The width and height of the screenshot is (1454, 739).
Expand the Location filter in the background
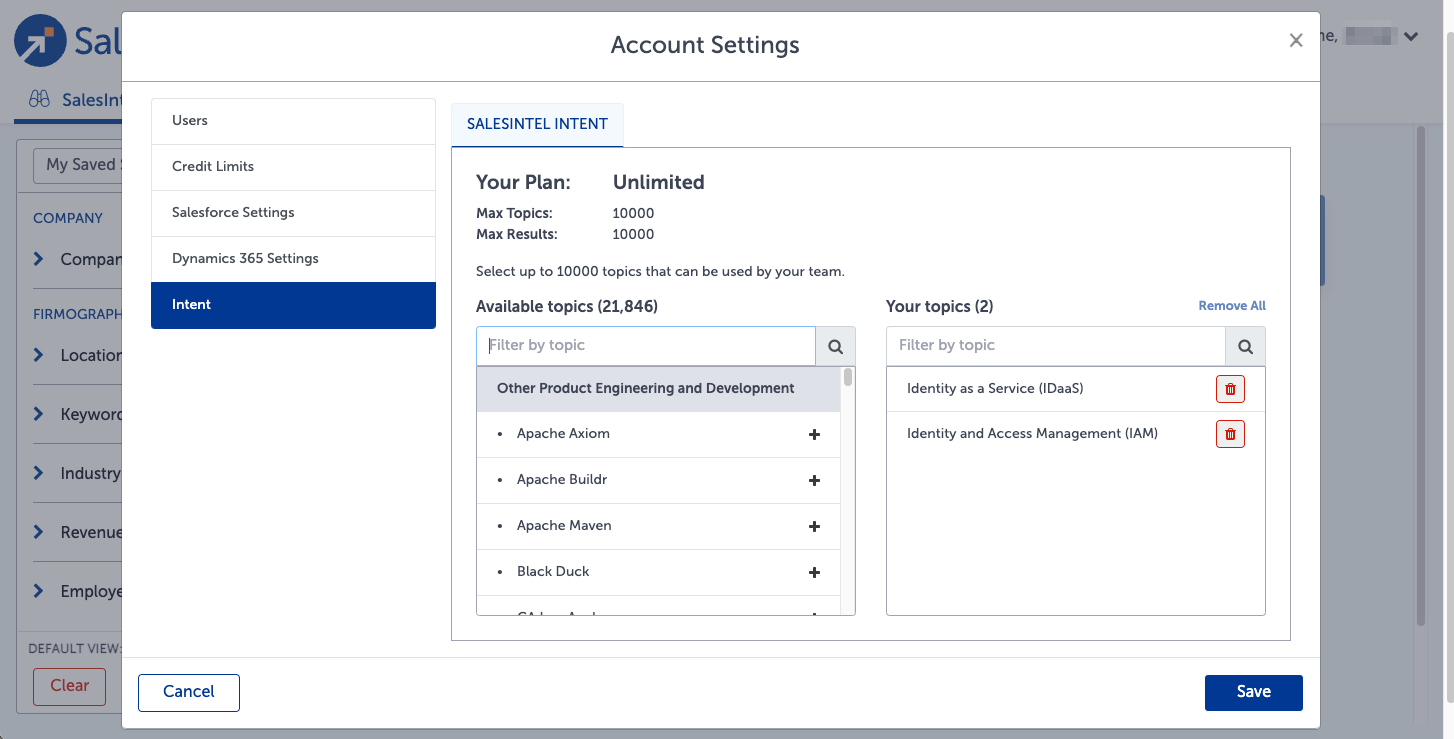click(38, 355)
